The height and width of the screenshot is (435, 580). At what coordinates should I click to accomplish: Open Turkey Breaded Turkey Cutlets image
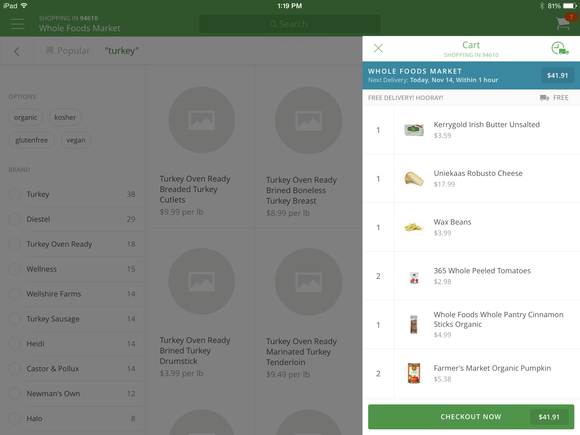[202, 120]
